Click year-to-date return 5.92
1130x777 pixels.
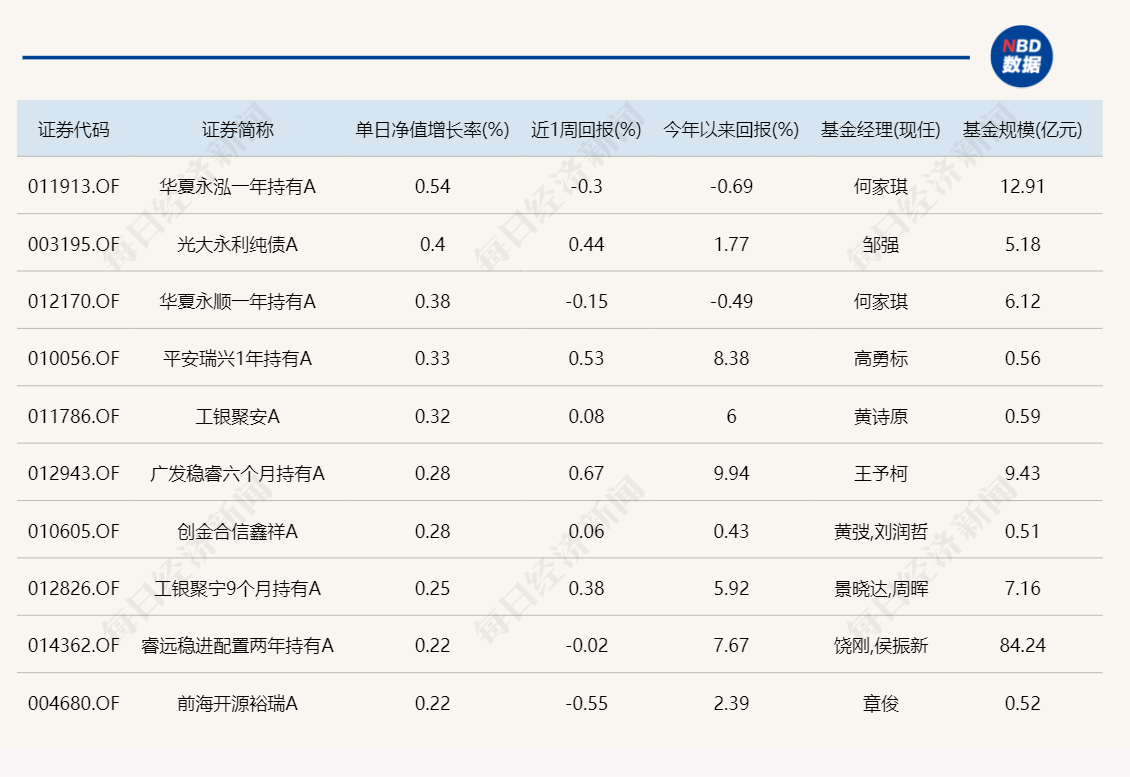tap(731, 588)
